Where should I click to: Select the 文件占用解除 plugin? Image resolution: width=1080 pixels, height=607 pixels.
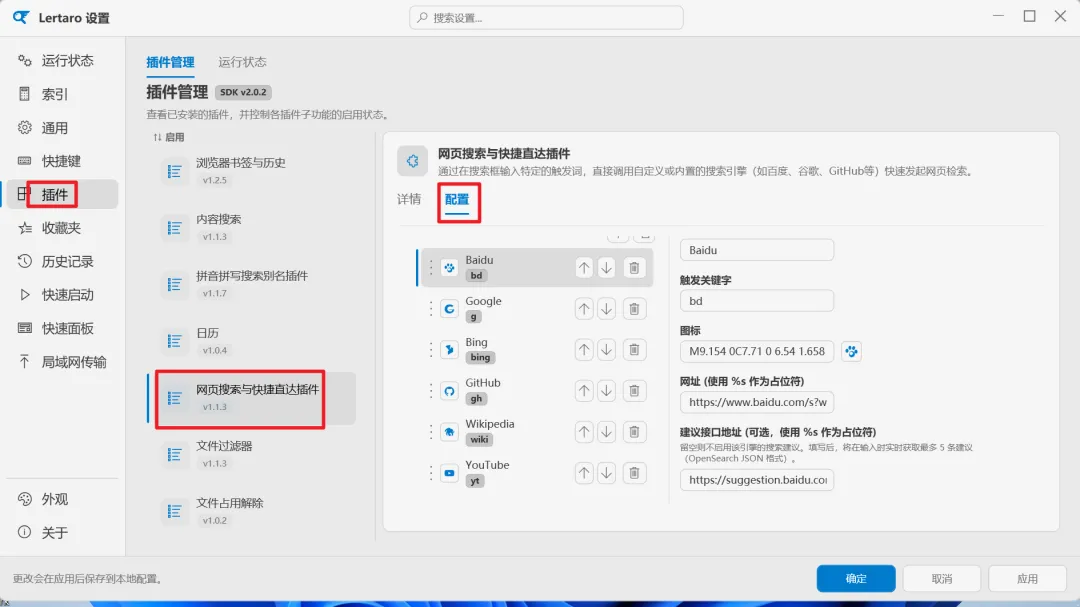coord(252,512)
